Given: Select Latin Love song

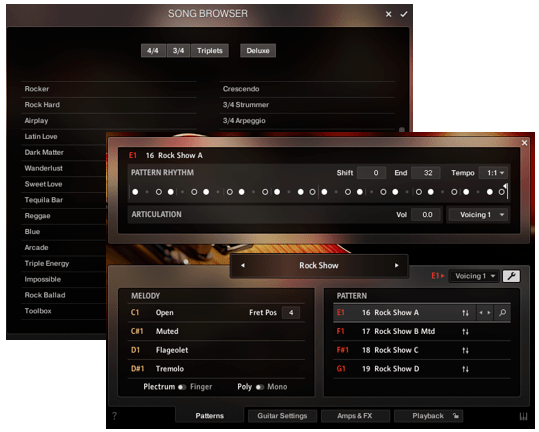Looking at the screenshot, I should (64, 136).
